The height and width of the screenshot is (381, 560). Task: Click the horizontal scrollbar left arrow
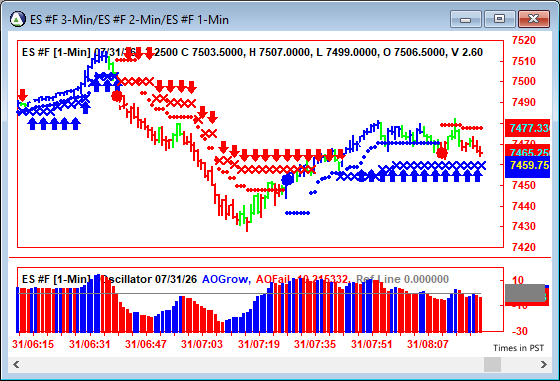(x=16, y=365)
